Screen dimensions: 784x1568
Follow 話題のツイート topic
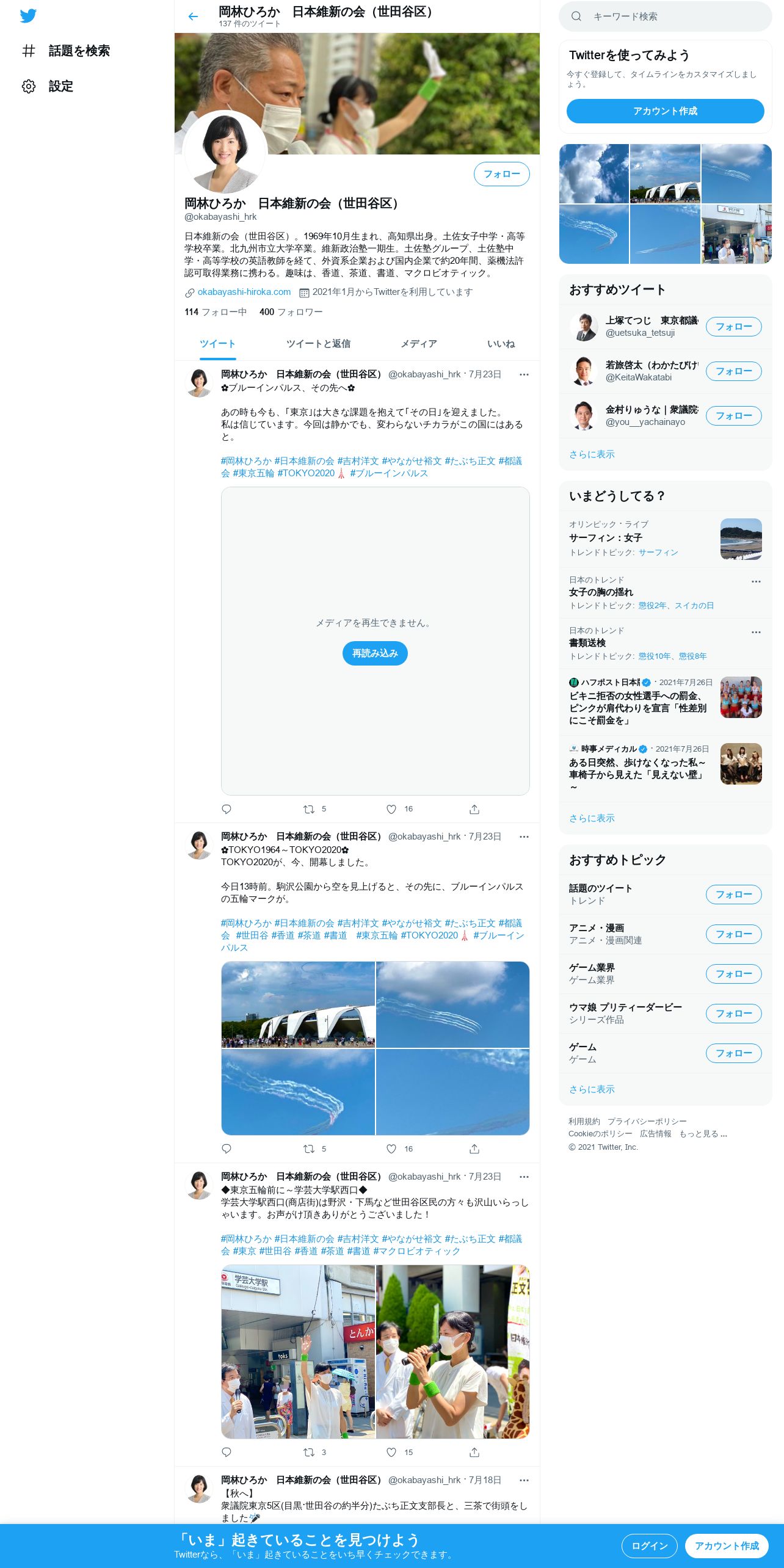[x=734, y=895]
